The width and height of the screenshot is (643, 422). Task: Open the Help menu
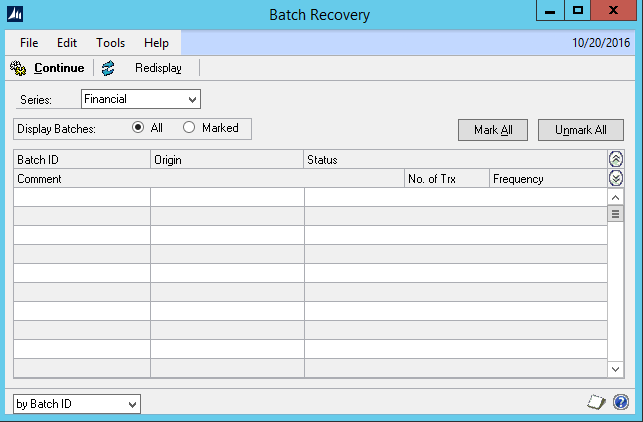tap(156, 43)
